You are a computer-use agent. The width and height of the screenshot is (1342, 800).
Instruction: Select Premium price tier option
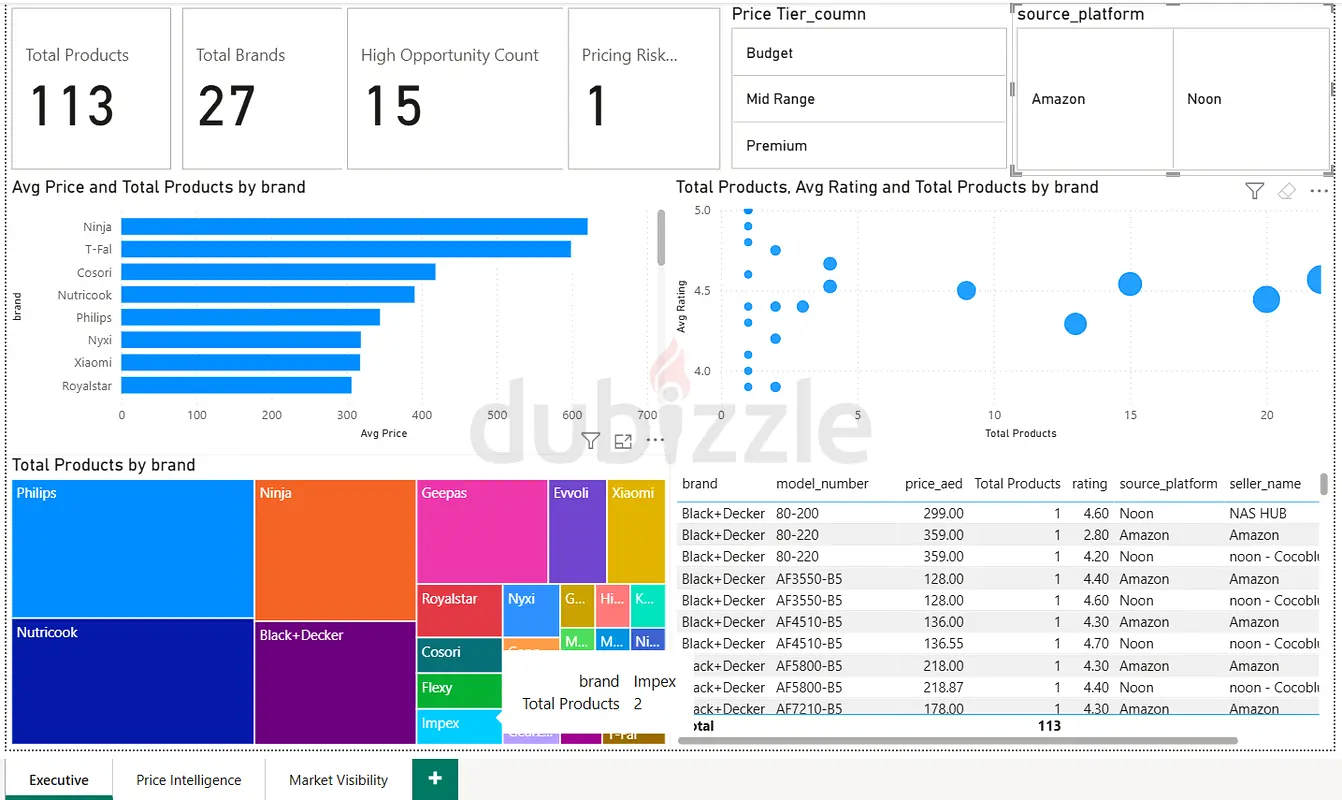(x=869, y=145)
